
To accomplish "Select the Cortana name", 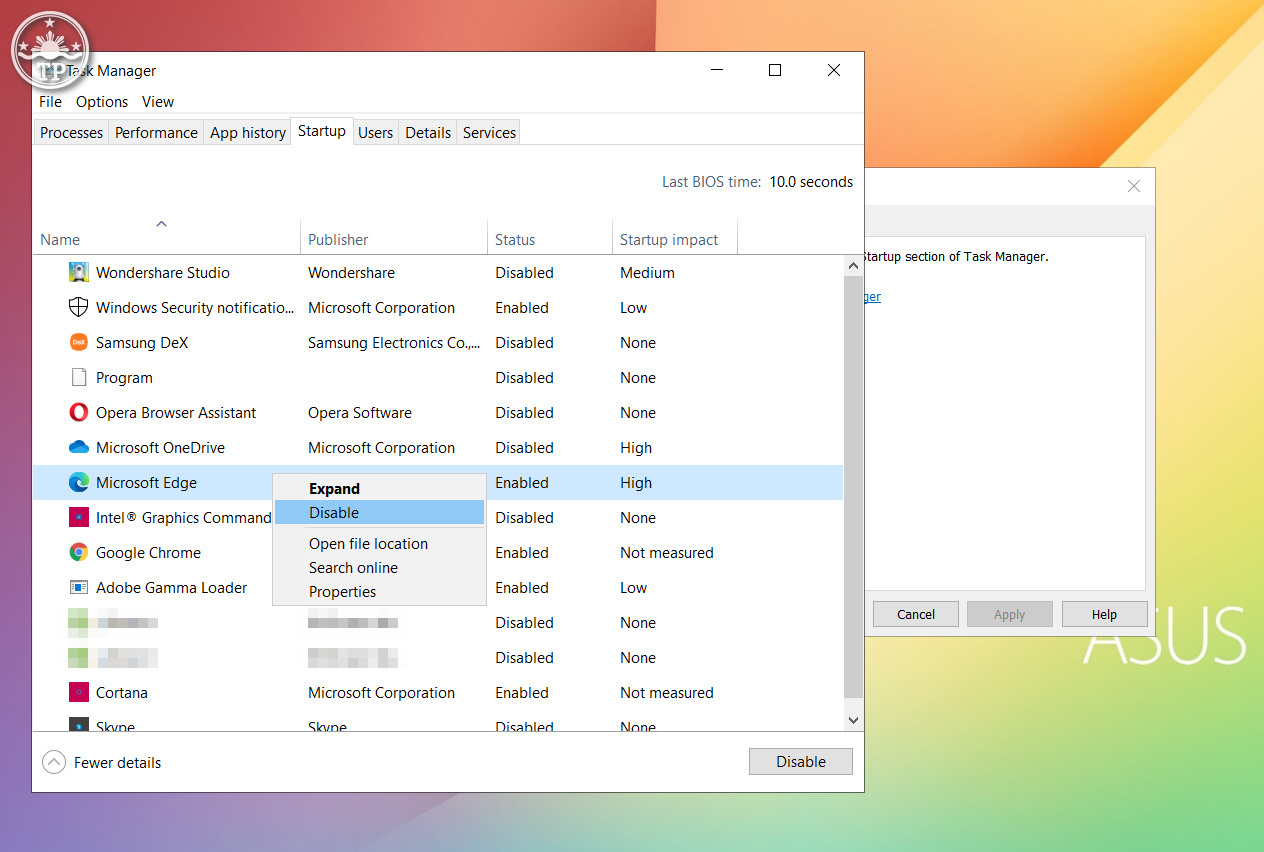I will (x=121, y=692).
